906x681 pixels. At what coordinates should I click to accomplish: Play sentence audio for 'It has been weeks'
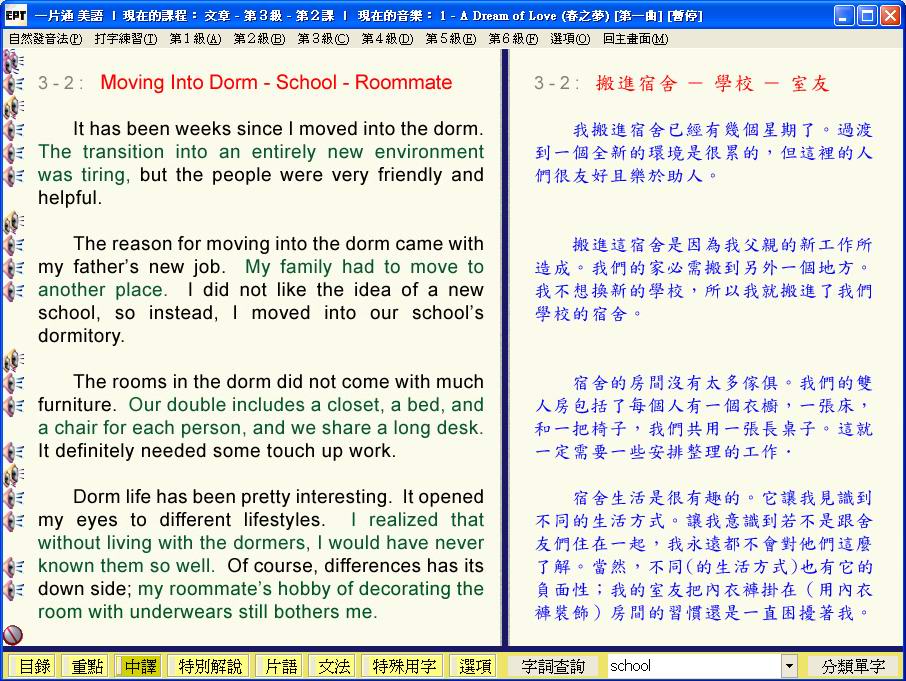coord(14,130)
